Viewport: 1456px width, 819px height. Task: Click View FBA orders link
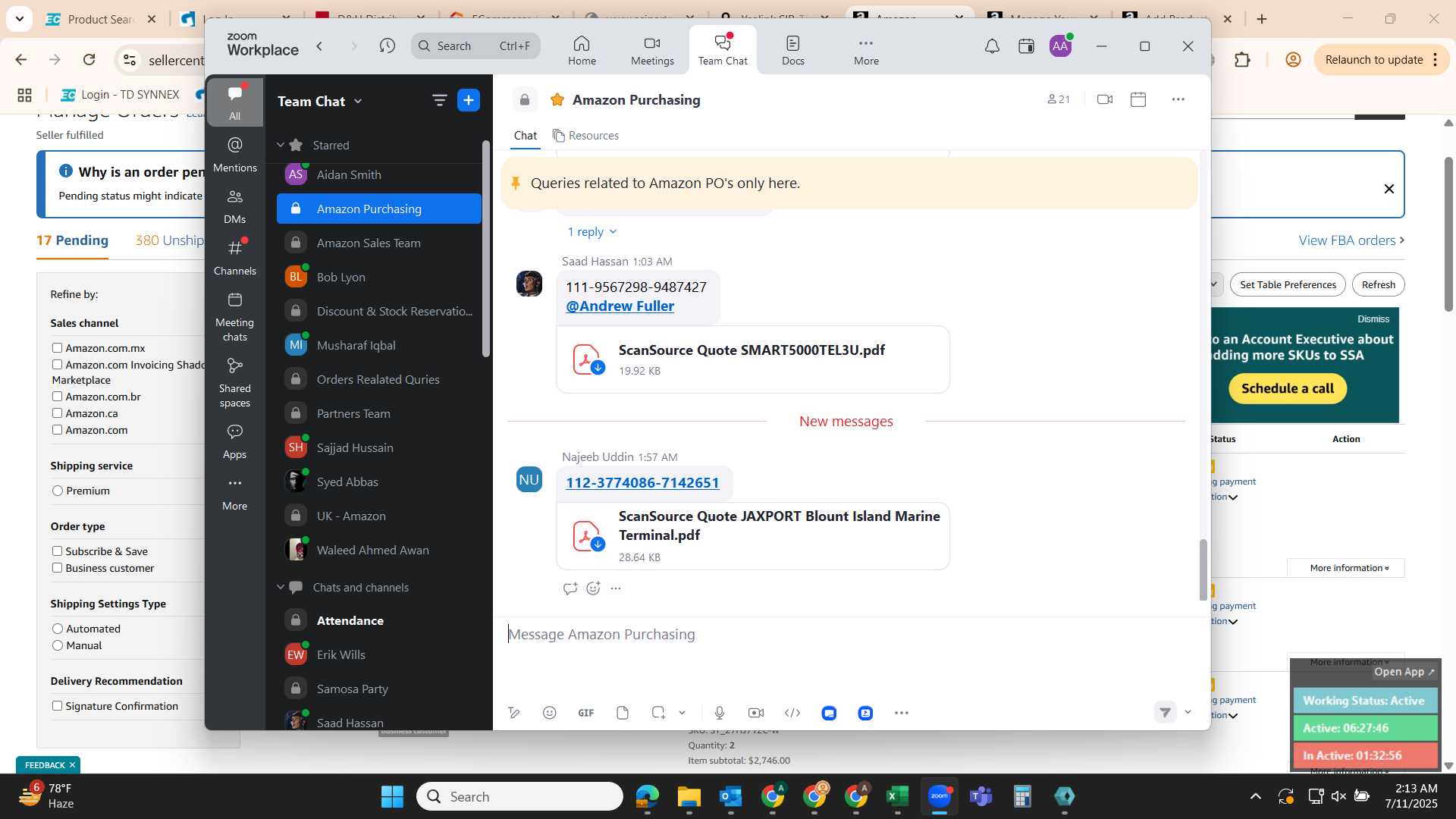click(1351, 240)
